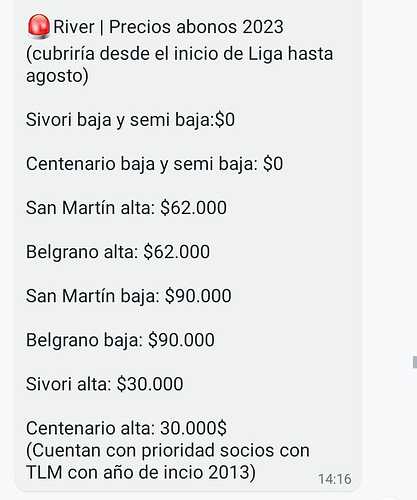Click the $0 price after Centenario baja
The height and width of the screenshot is (500, 417).
(273, 164)
